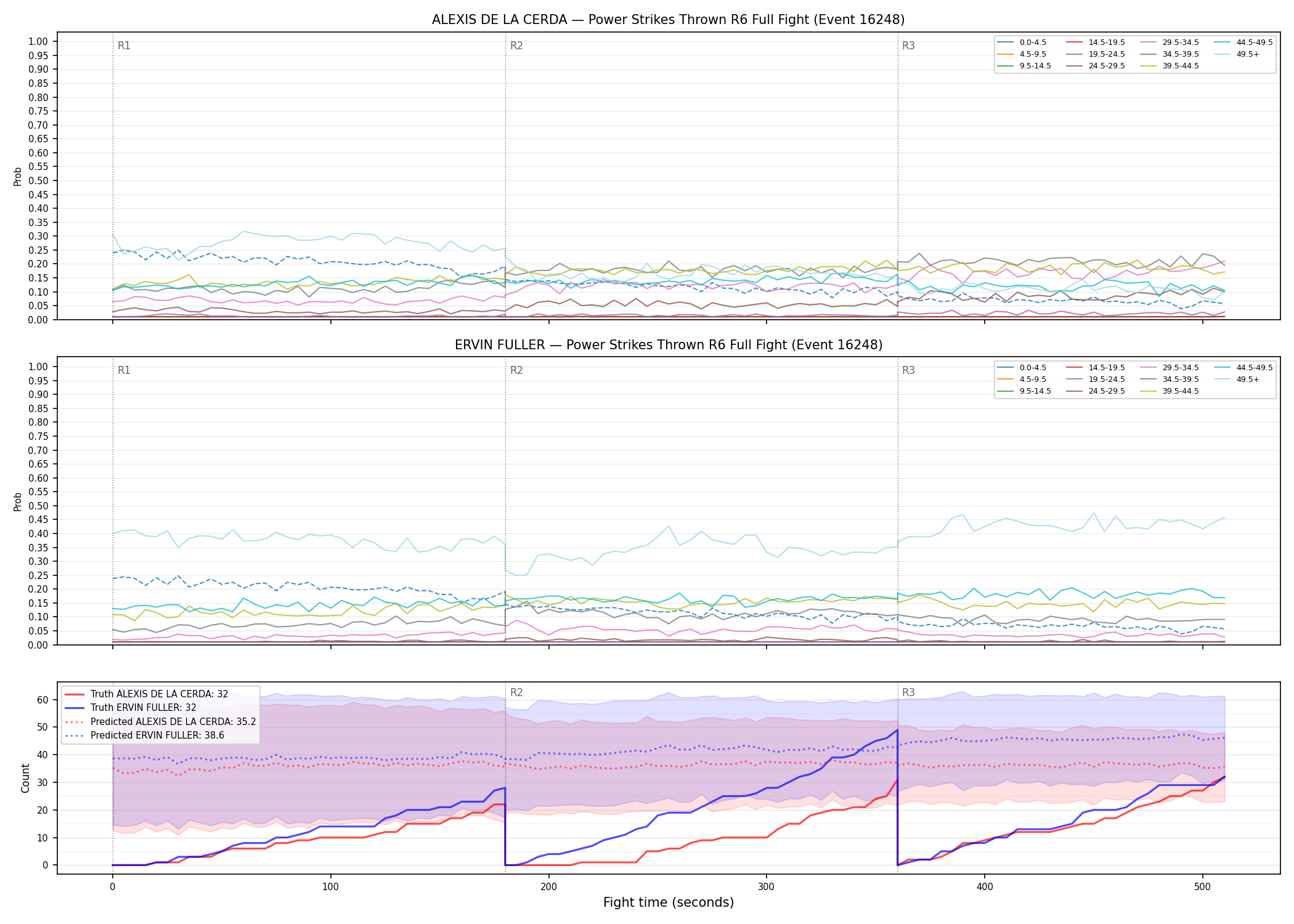Viewport: 1294px width, 924px height.
Task: Select the 9.5-14.5 legend entry in Alexis chart
Action: [1024, 66]
